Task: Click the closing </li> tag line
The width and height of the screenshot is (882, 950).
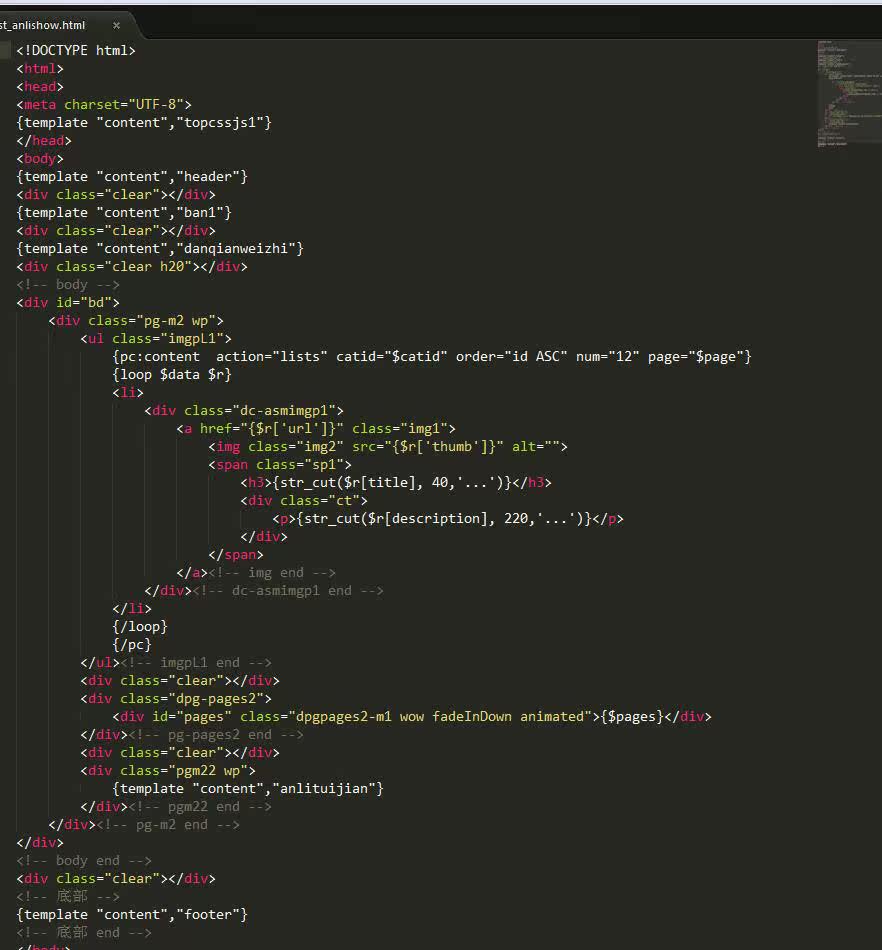Action: tap(132, 609)
